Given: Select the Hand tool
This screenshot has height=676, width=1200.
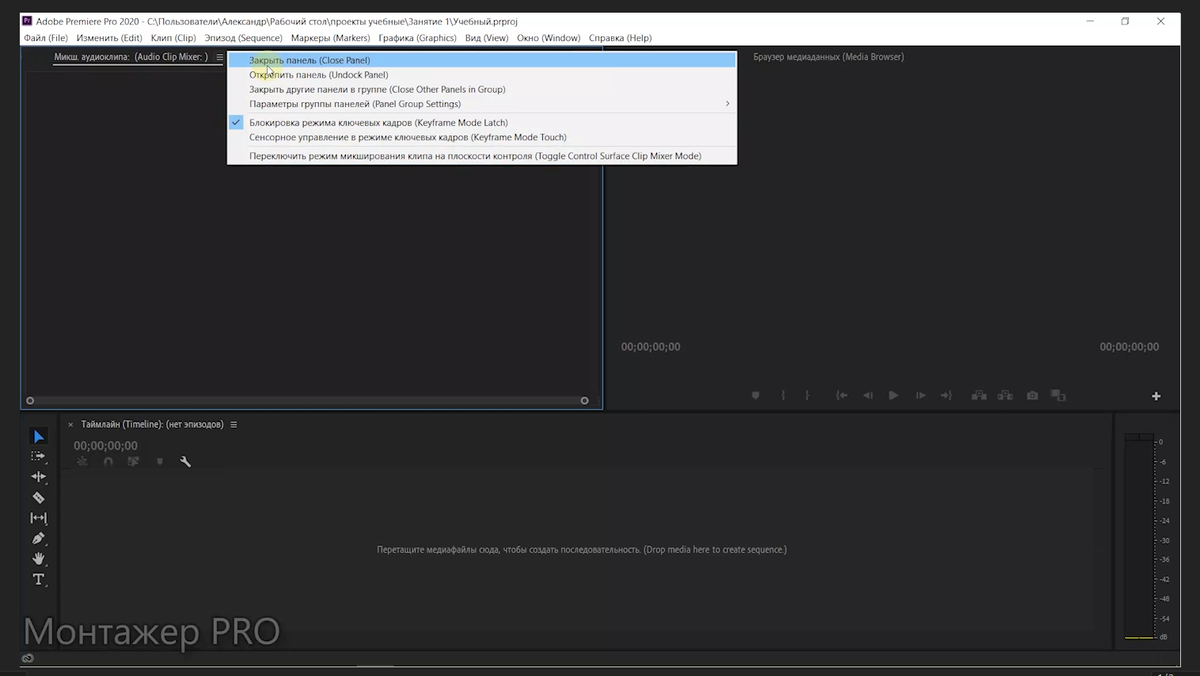Looking at the screenshot, I should 38,559.
